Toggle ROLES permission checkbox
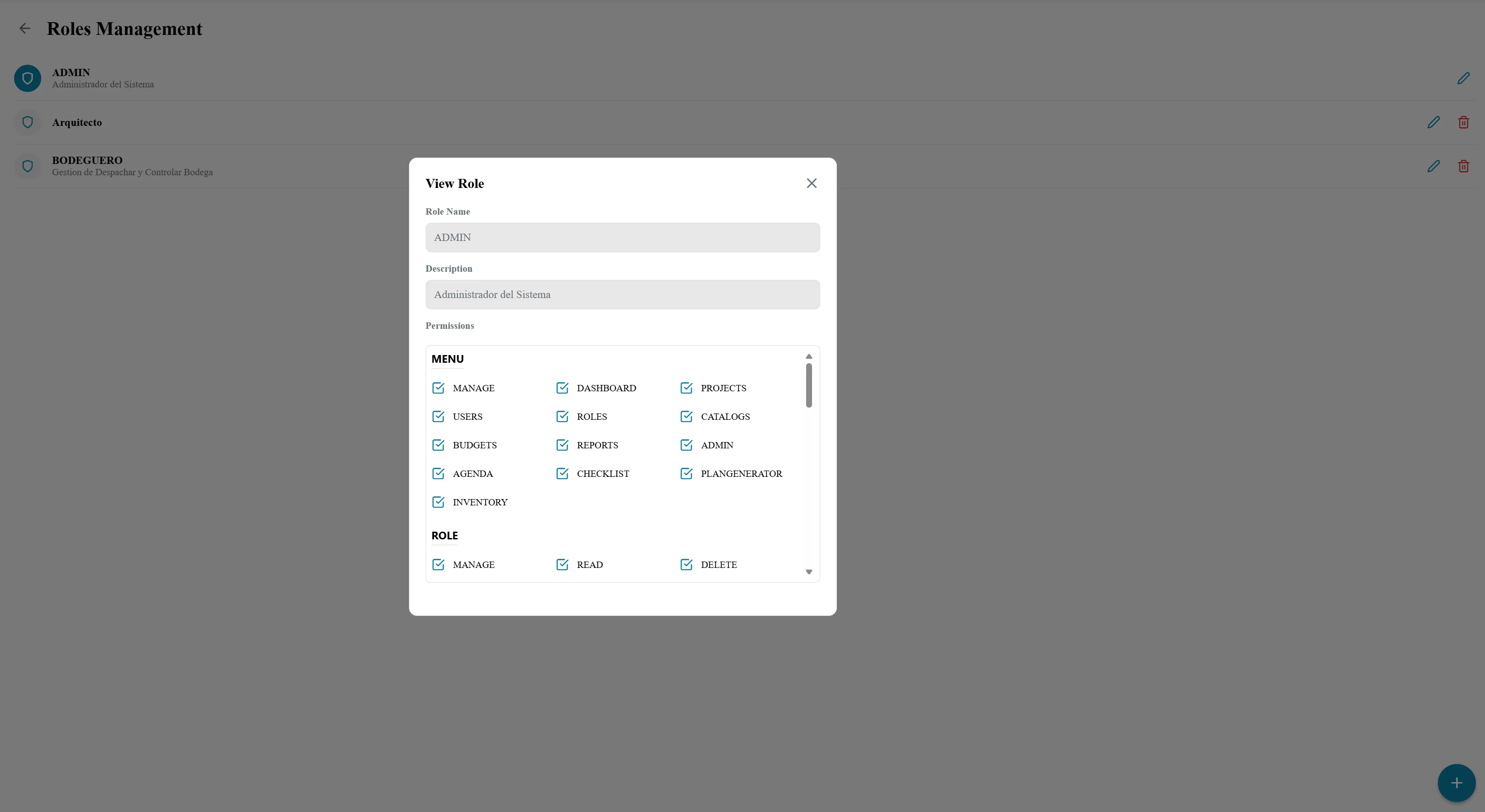This screenshot has height=812, width=1485. tap(562, 416)
